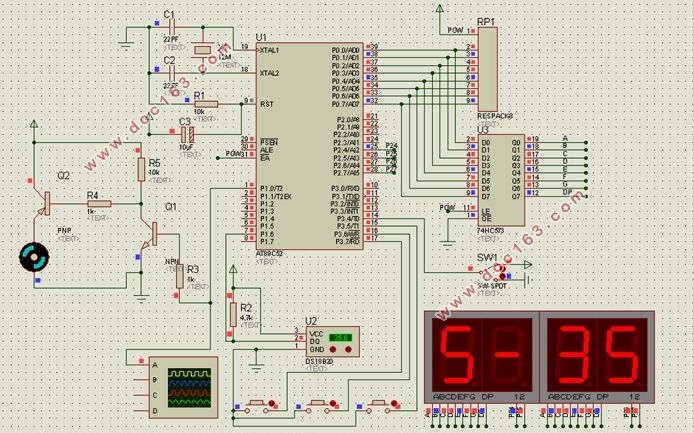Click the ALE pin label

pyautogui.click(x=266, y=151)
